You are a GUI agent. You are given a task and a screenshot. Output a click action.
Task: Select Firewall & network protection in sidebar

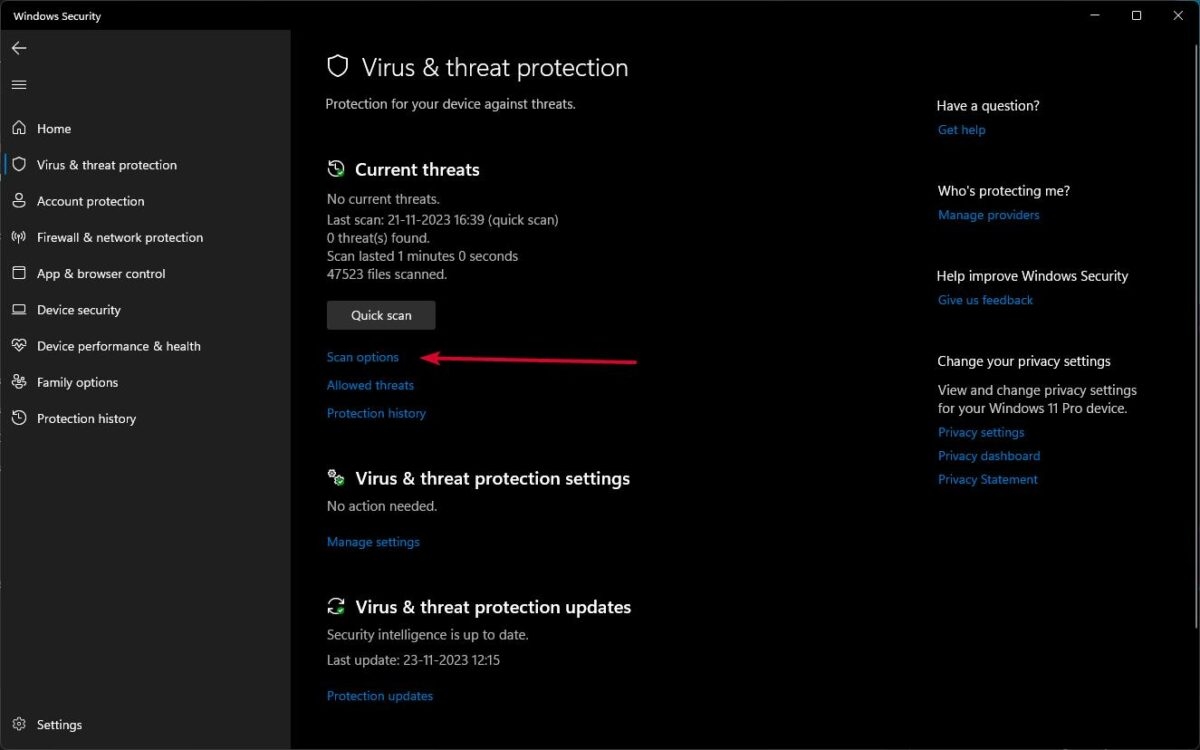pos(119,237)
